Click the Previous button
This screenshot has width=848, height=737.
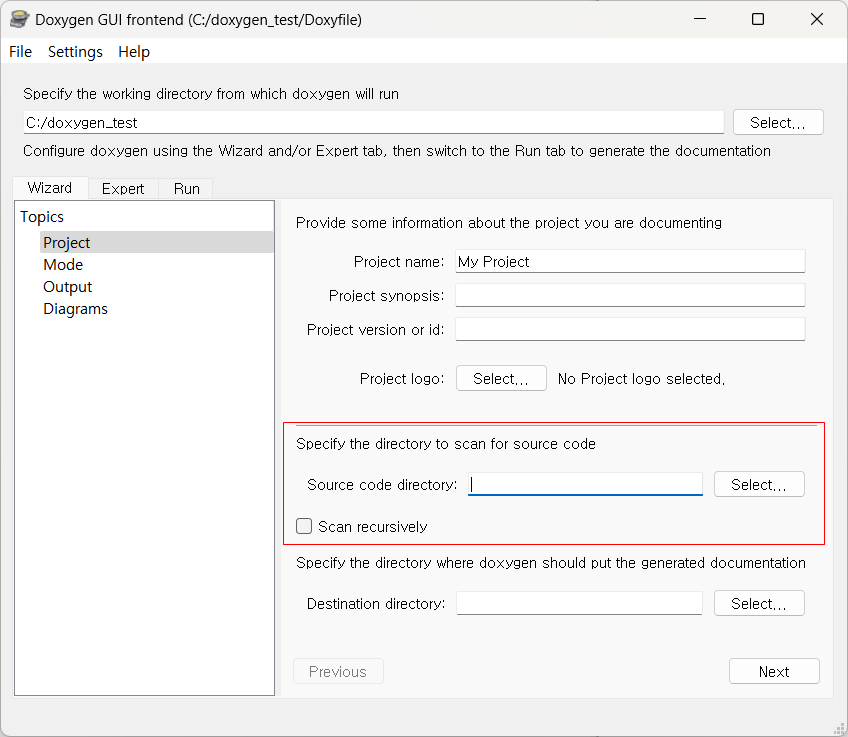coord(338,672)
